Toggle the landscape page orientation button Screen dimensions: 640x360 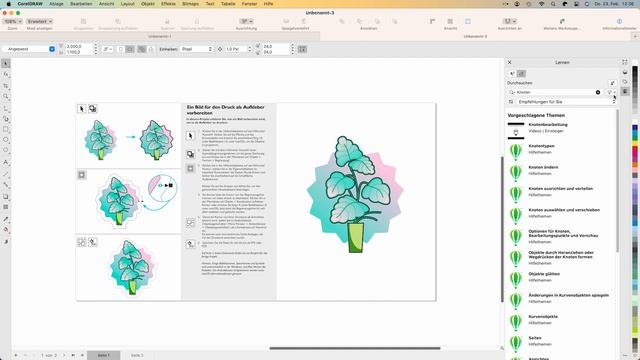130,49
